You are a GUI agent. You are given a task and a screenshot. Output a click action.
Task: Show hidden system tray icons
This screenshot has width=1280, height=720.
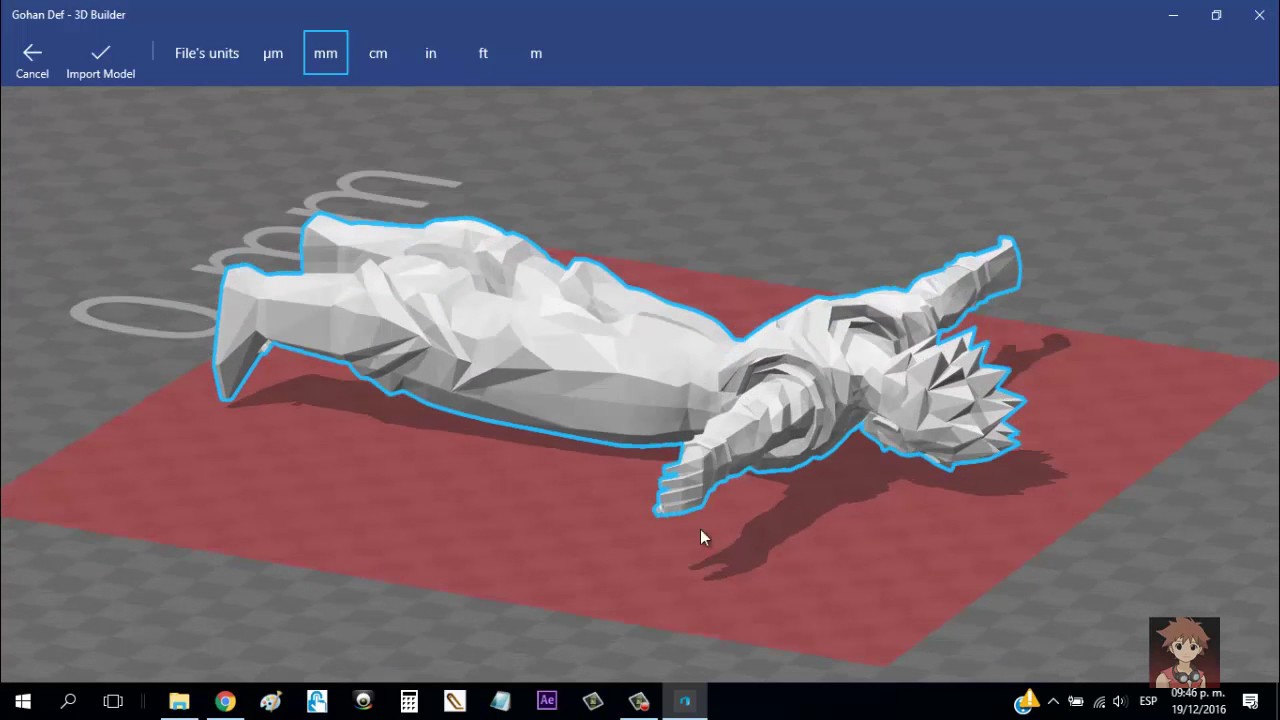pyautogui.click(x=1053, y=701)
